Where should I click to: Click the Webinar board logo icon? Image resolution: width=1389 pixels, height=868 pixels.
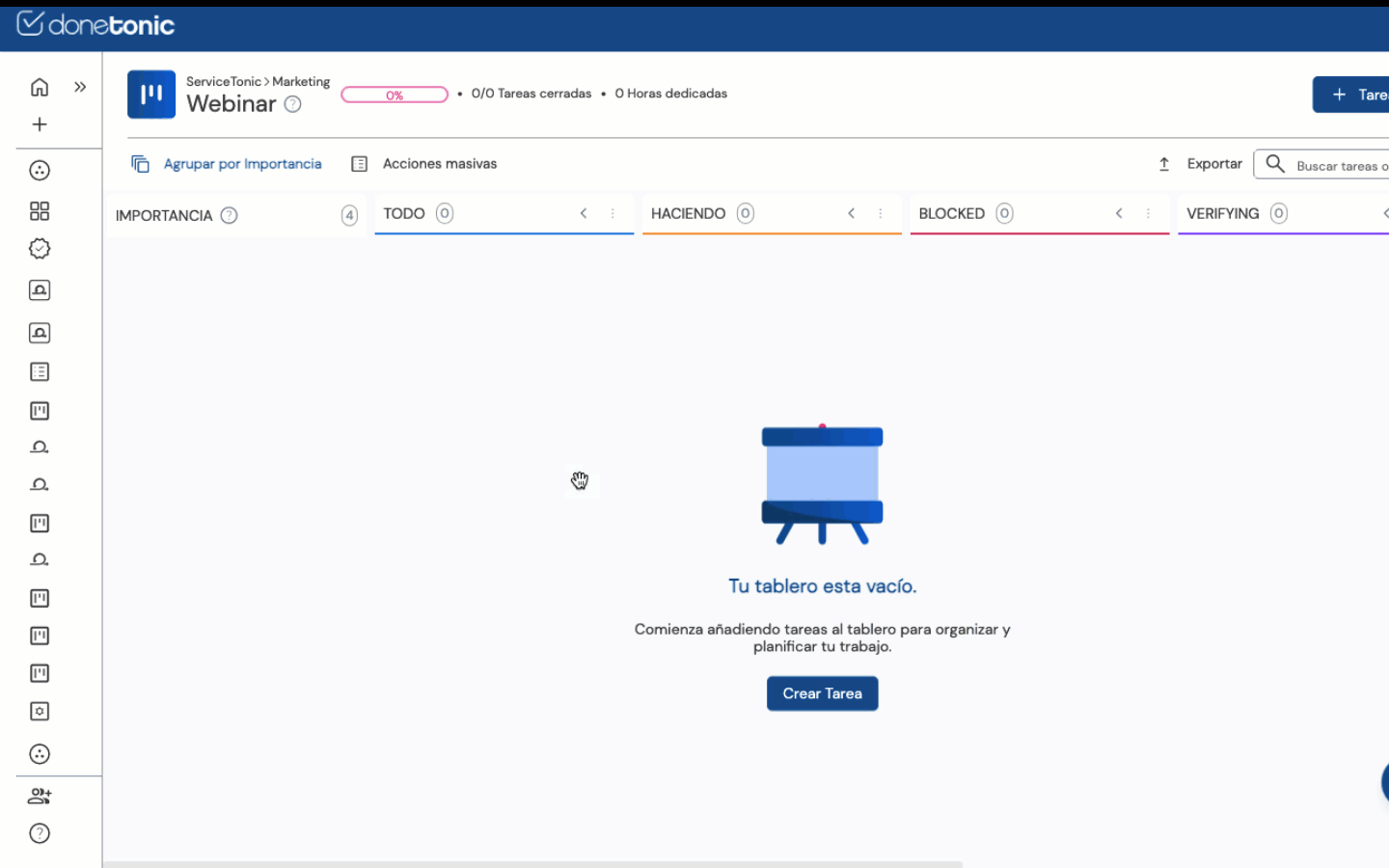[151, 95]
